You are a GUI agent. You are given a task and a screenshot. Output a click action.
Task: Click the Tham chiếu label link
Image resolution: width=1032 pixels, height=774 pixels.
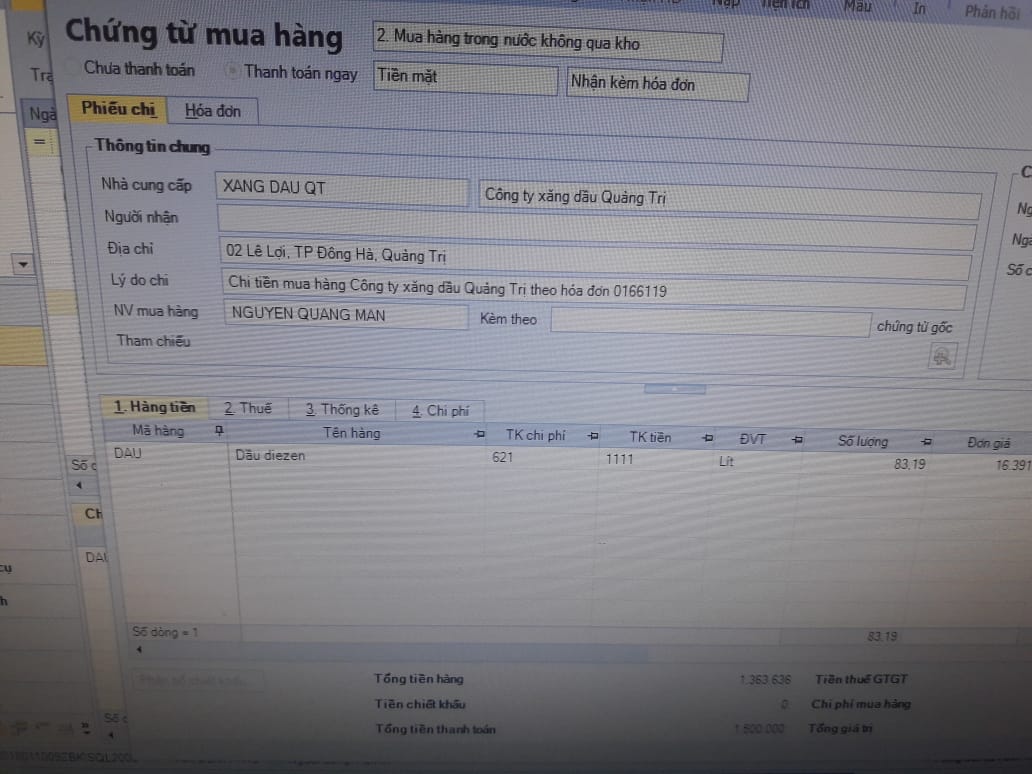tap(153, 340)
